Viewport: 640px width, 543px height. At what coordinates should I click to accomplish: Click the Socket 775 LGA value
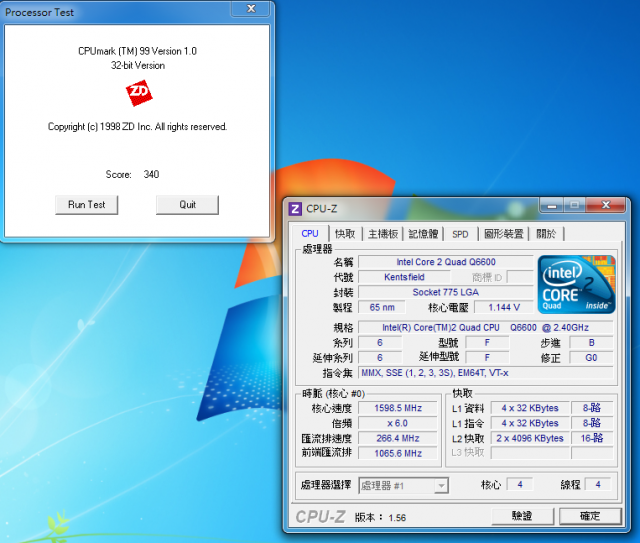[x=446, y=292]
